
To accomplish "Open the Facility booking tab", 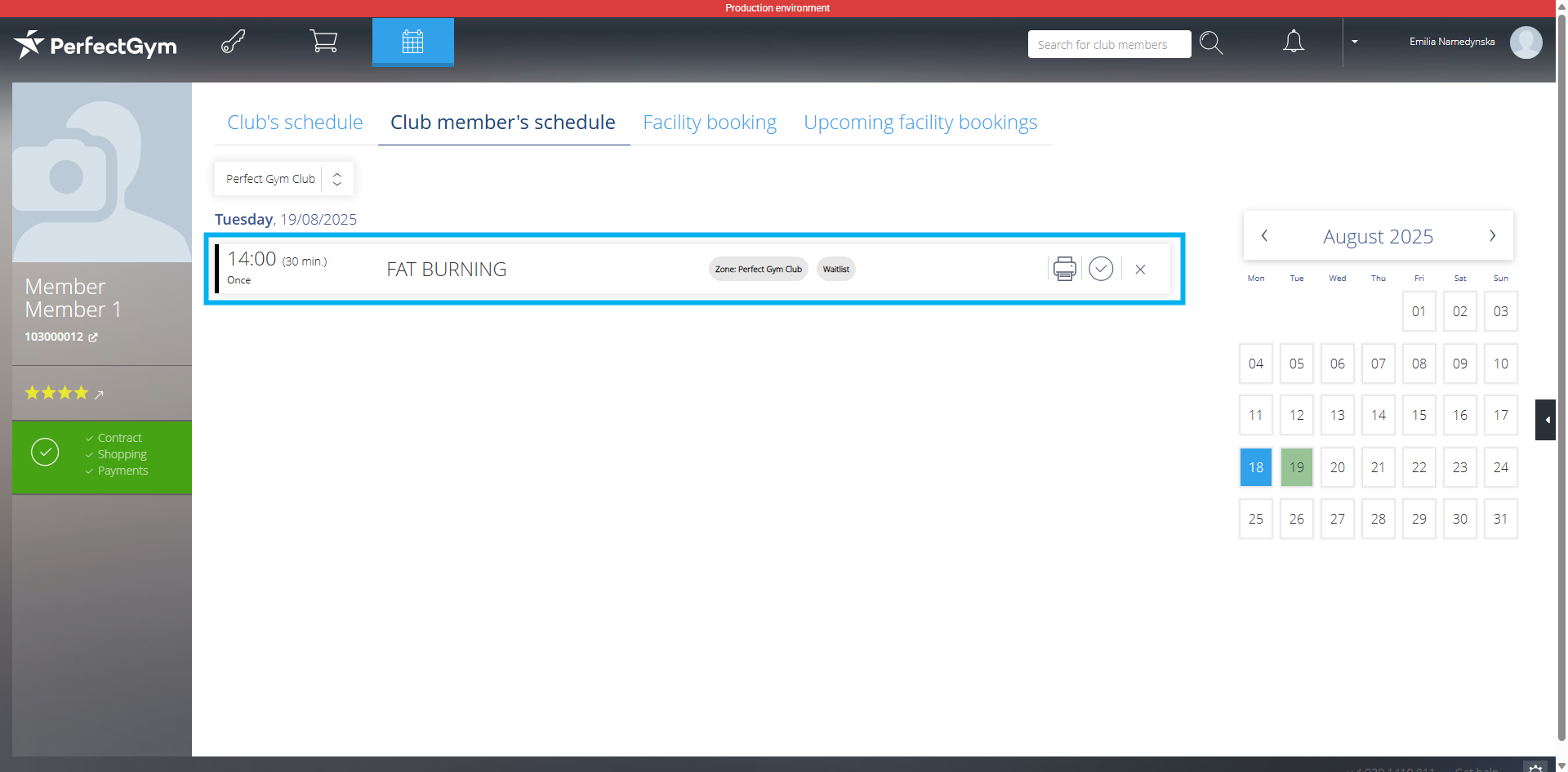I will pos(709,123).
